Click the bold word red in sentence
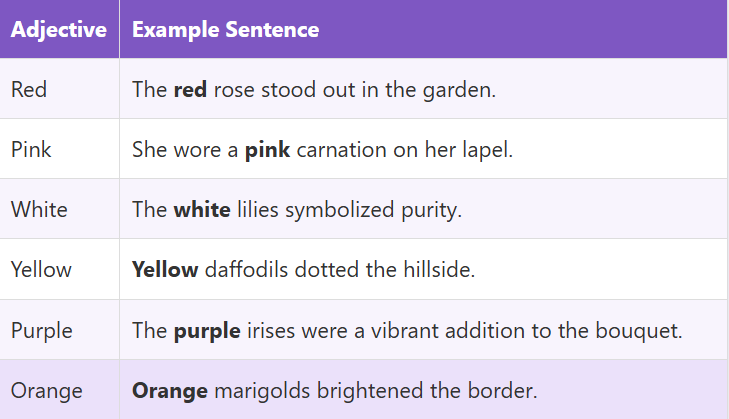The image size is (729, 419). click(x=190, y=89)
